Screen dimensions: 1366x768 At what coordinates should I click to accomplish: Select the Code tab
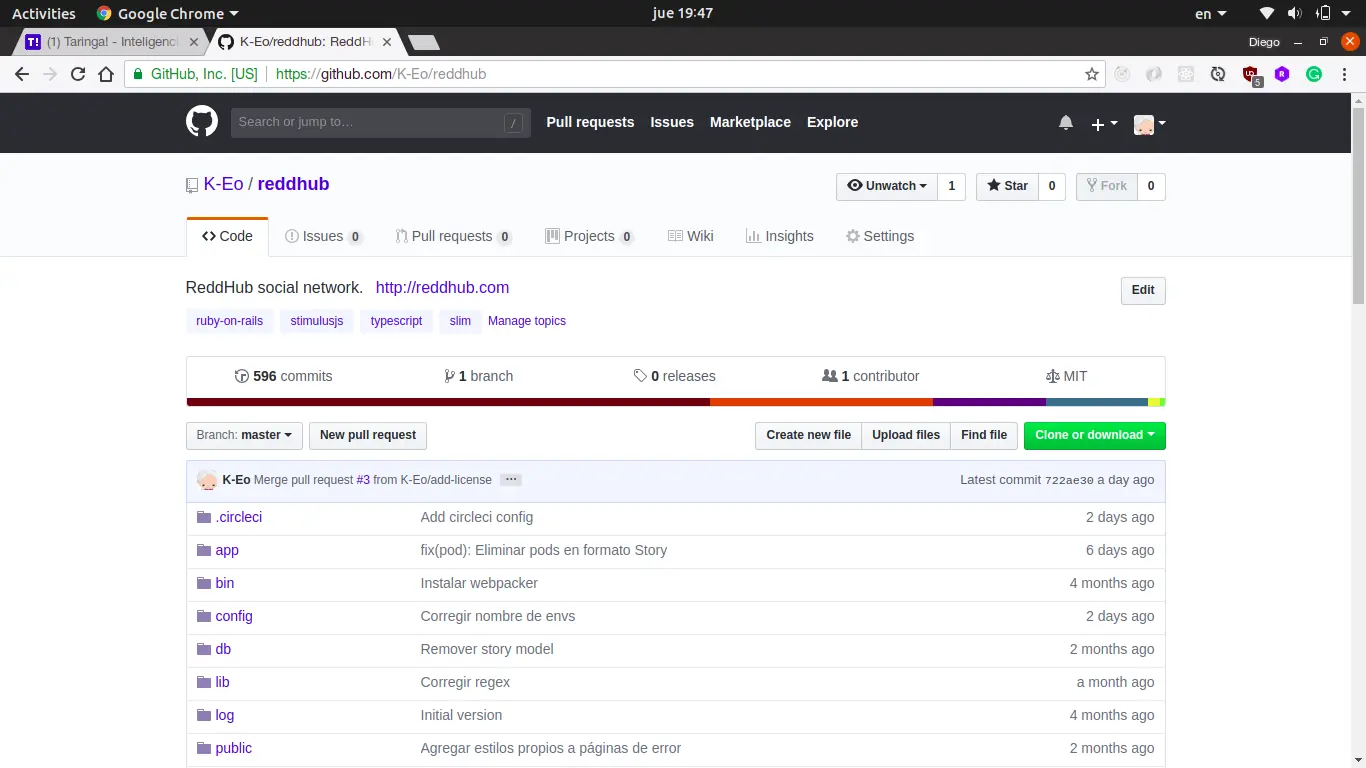(x=227, y=236)
